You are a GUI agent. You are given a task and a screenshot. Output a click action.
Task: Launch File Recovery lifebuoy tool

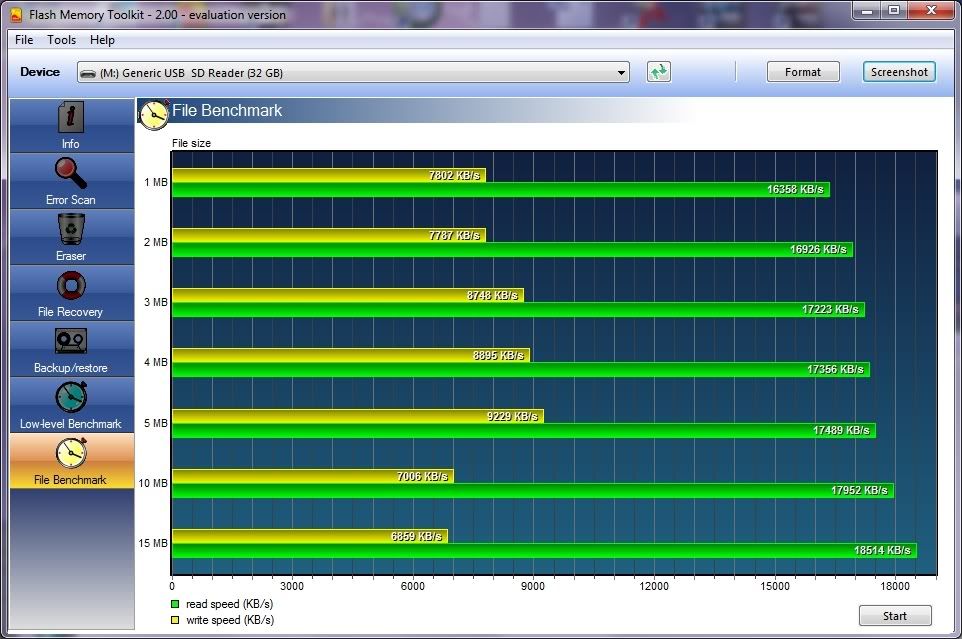coord(70,286)
